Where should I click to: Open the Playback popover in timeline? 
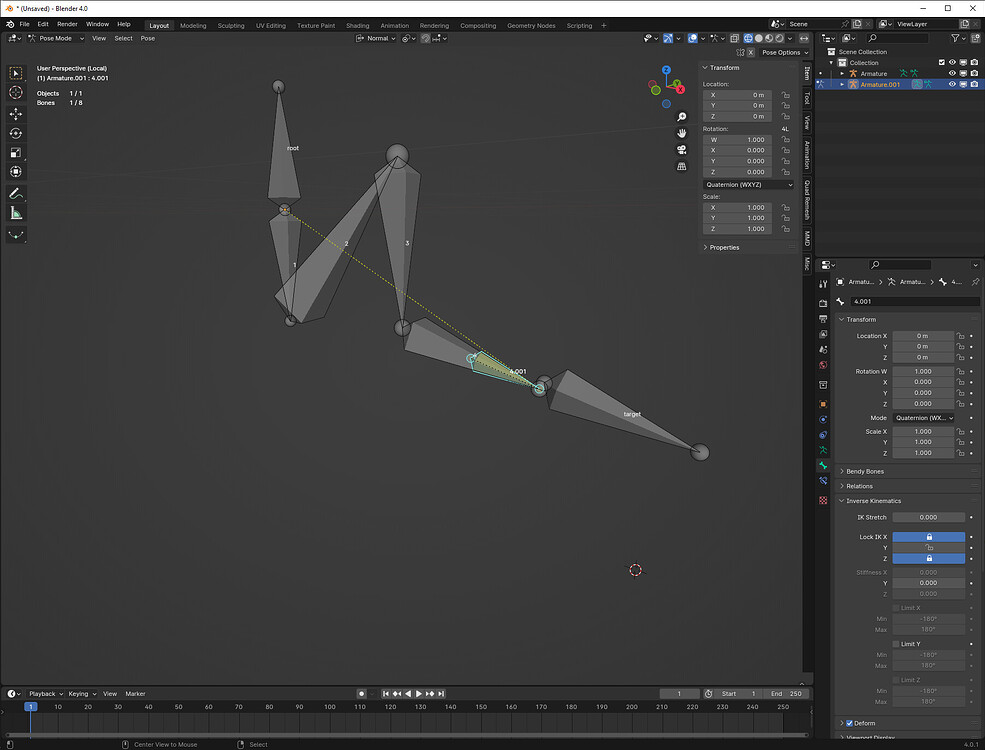coord(46,693)
